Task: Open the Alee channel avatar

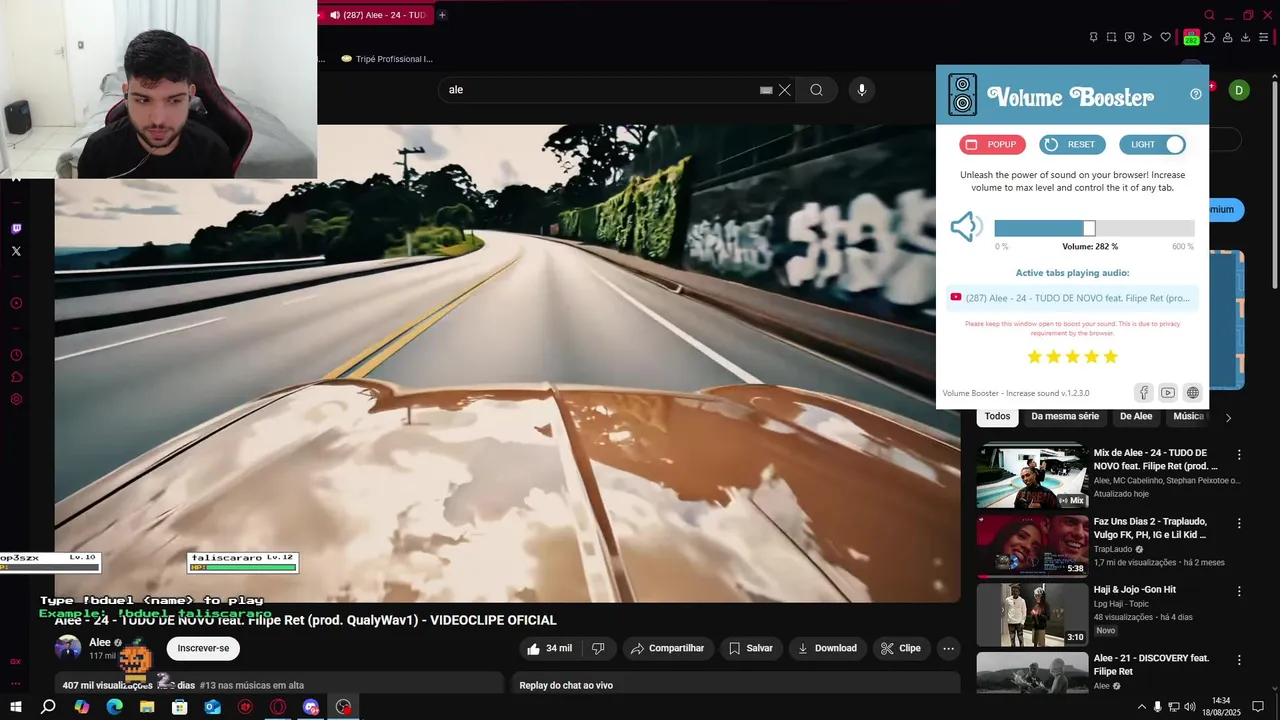Action: (x=68, y=648)
